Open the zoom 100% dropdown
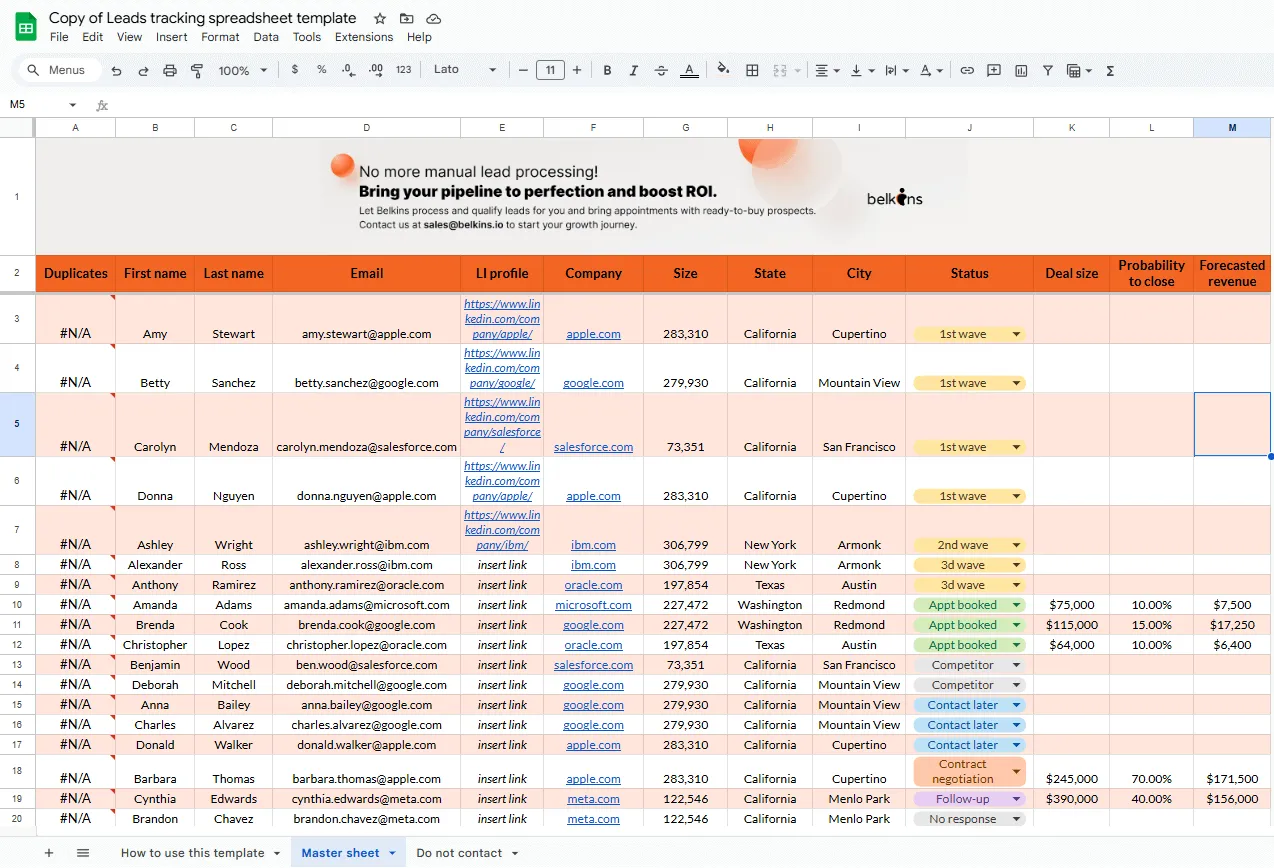Screen dimensions: 1274x868 (243, 71)
